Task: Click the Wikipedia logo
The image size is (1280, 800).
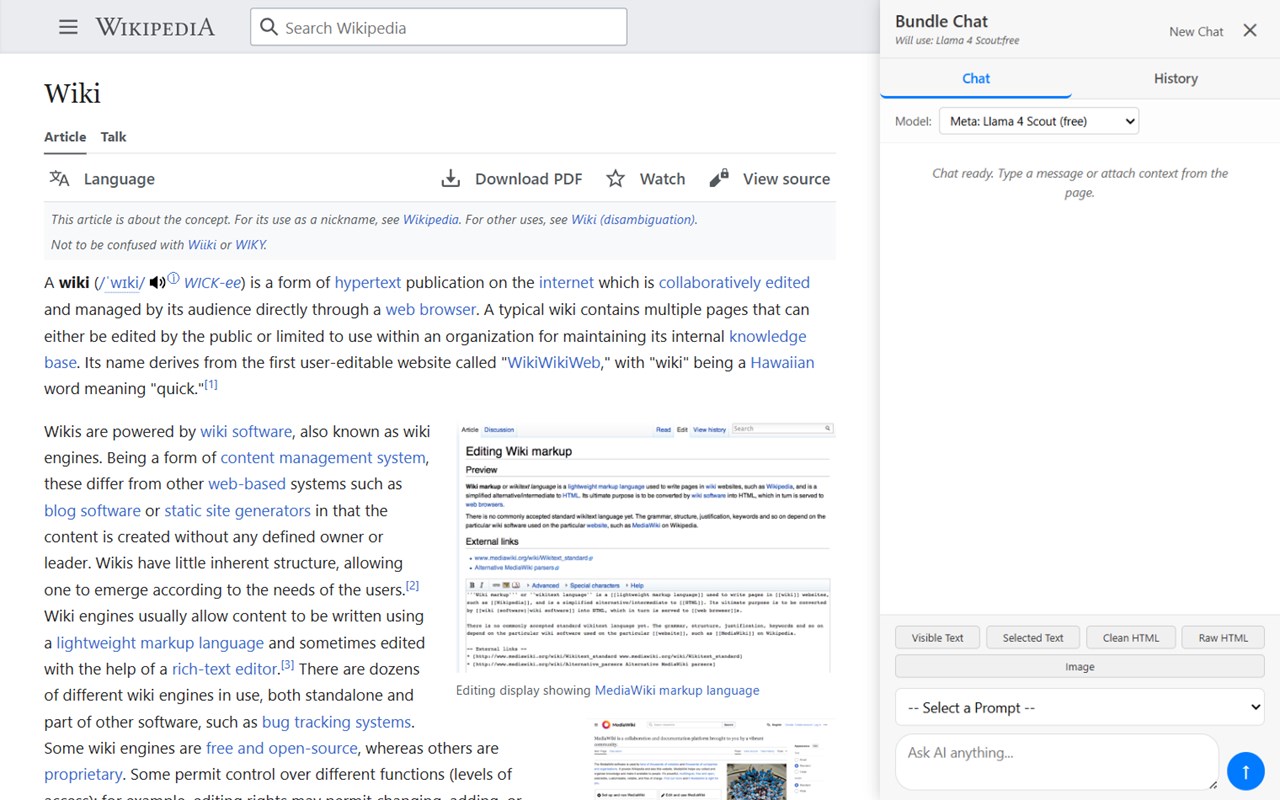Action: [x=155, y=27]
